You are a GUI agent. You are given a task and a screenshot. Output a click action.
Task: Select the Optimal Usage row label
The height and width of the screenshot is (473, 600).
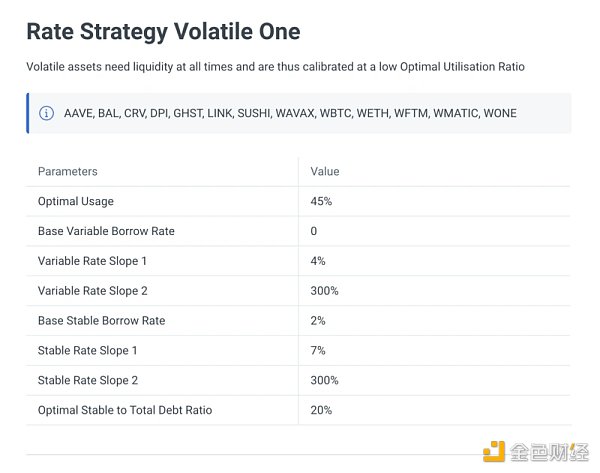point(78,201)
